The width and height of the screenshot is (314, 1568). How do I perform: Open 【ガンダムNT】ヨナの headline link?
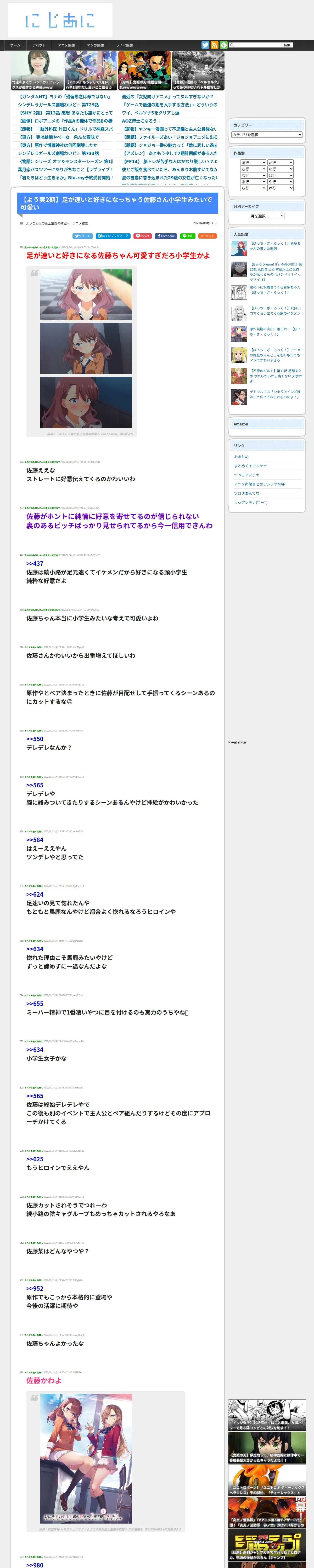[65, 97]
